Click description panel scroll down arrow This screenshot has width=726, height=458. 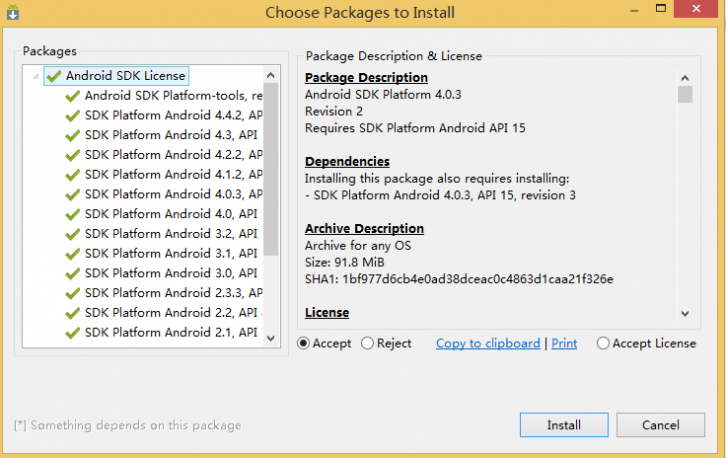(685, 314)
